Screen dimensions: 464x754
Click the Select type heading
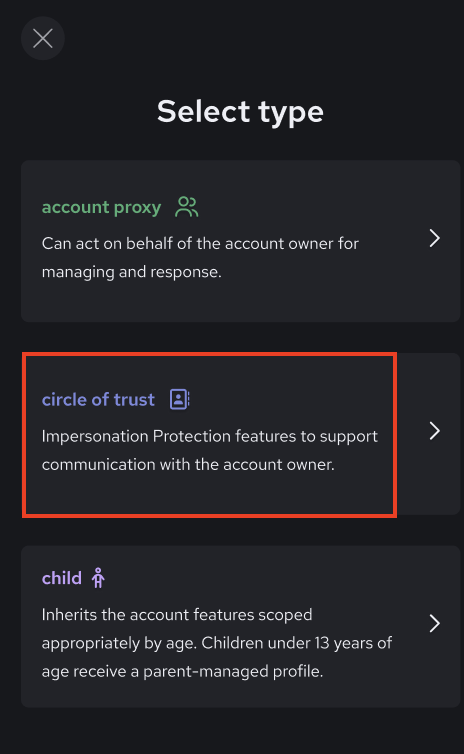(240, 112)
